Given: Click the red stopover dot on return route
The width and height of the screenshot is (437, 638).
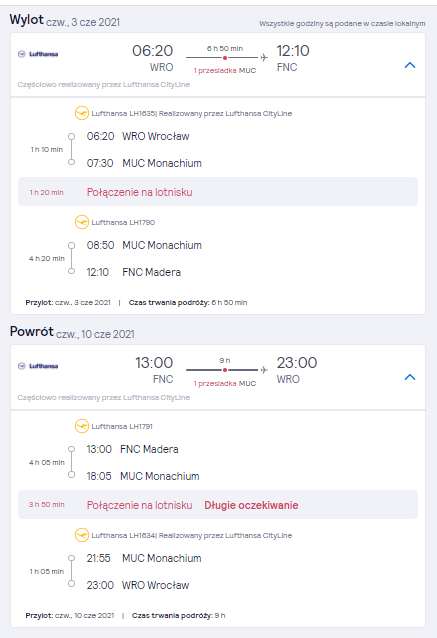Looking at the screenshot, I should pyautogui.click(x=225, y=370).
